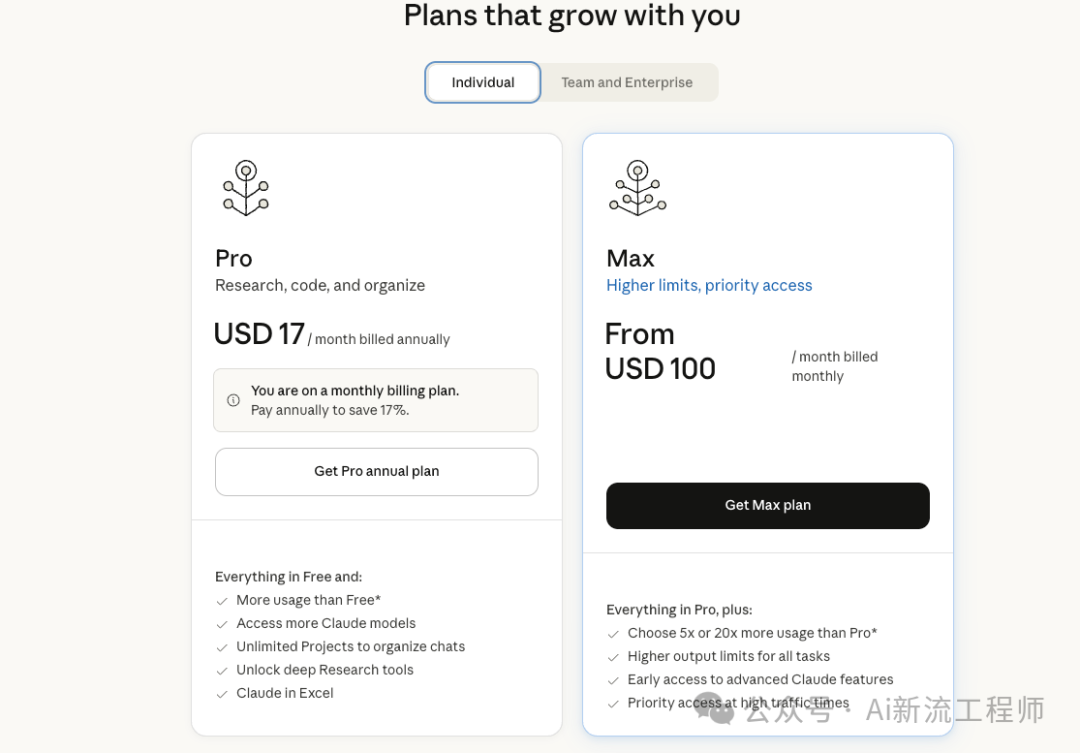Click checkmark beside Choose 5x or 20x usage

click(x=613, y=634)
